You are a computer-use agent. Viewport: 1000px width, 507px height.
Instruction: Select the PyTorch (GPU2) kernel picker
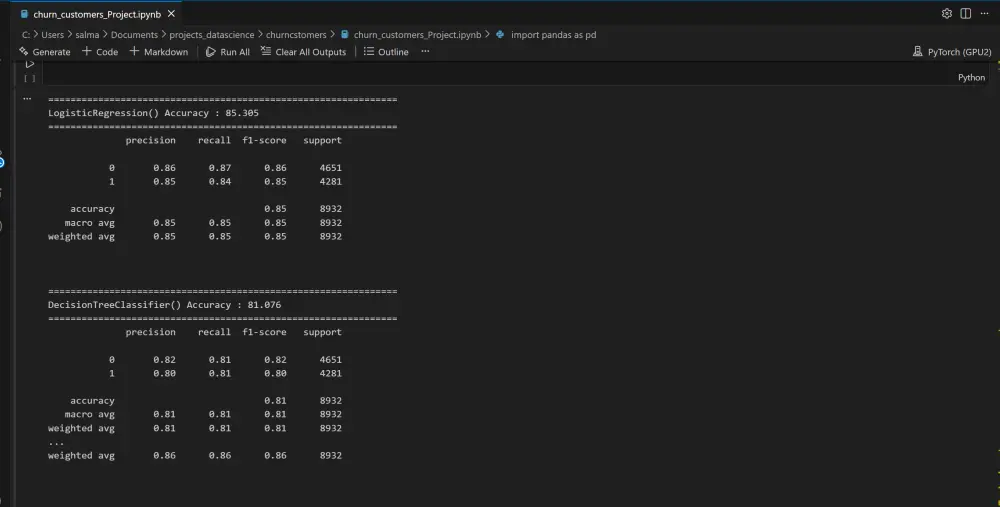point(952,52)
